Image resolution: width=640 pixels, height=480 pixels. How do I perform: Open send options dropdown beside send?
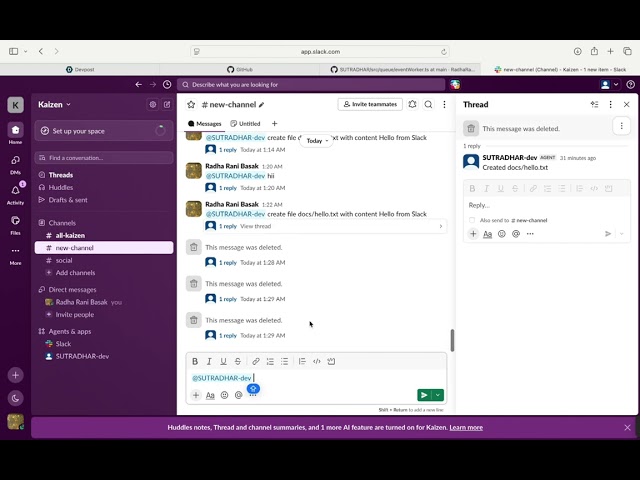point(438,395)
